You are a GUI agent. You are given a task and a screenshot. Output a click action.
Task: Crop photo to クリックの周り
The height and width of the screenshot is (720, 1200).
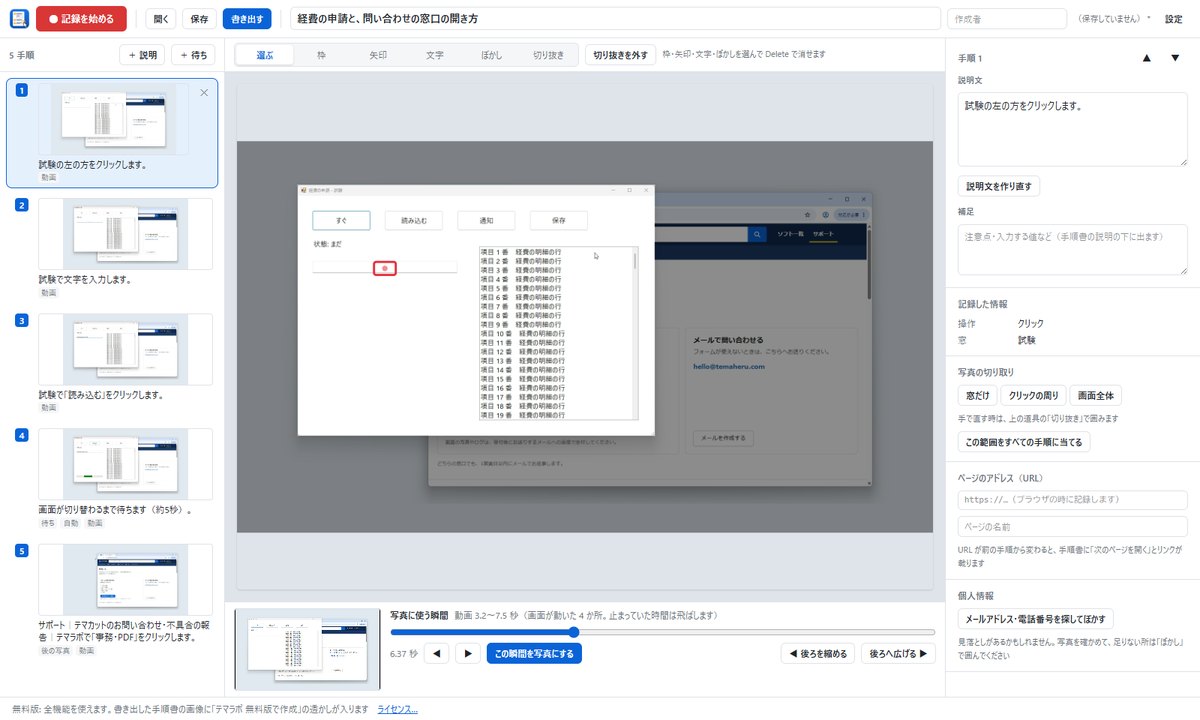click(1033, 395)
